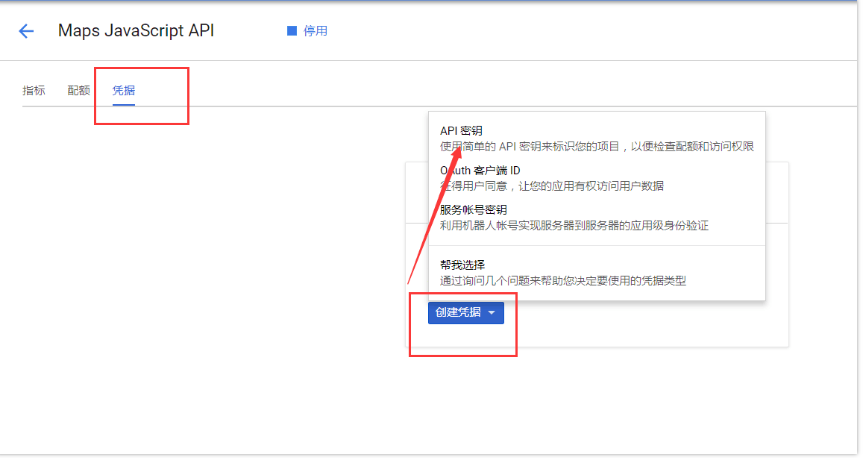The image size is (864, 458).
Task: Click the blue square stop icon
Action: pos(292,31)
